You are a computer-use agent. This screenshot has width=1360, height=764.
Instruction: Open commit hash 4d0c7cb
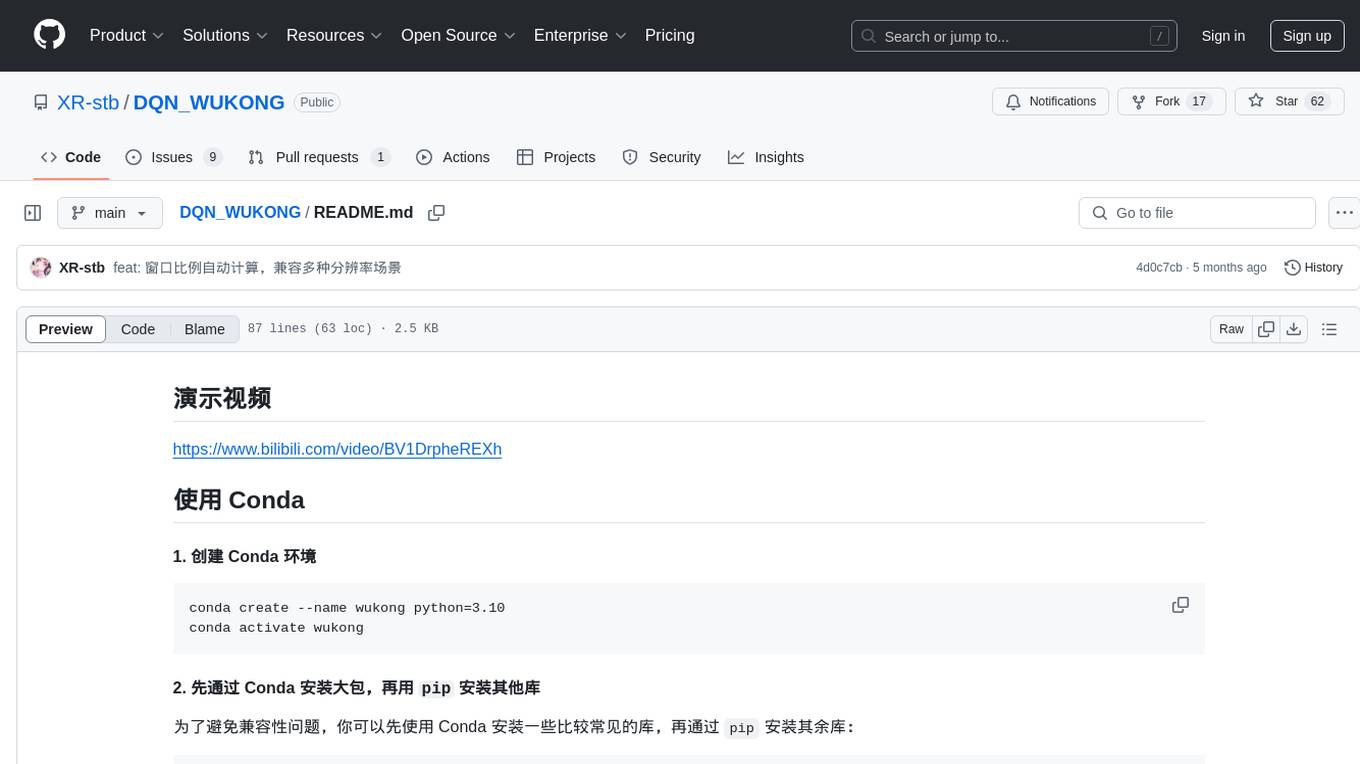(1159, 267)
